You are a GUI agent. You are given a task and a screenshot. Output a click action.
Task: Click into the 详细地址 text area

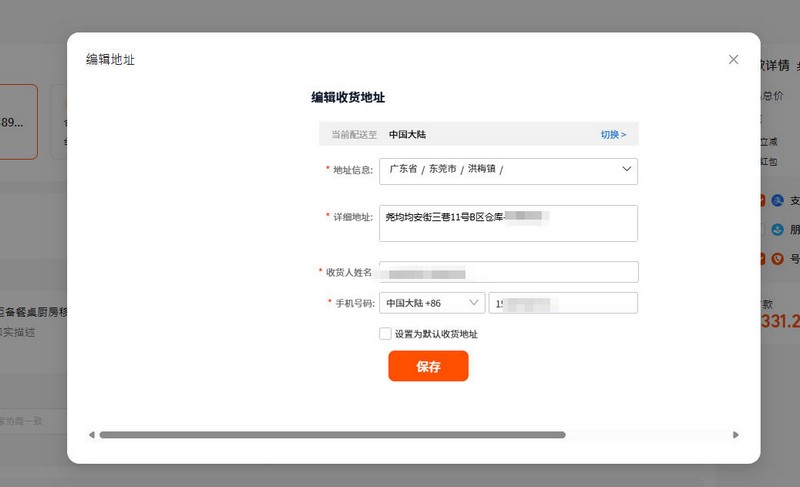pos(508,223)
